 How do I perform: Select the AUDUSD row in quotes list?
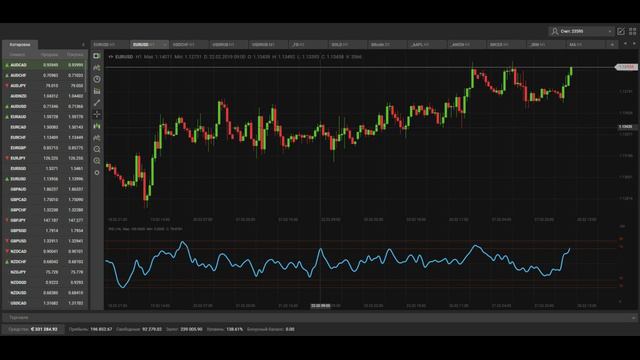pyautogui.click(x=44, y=107)
